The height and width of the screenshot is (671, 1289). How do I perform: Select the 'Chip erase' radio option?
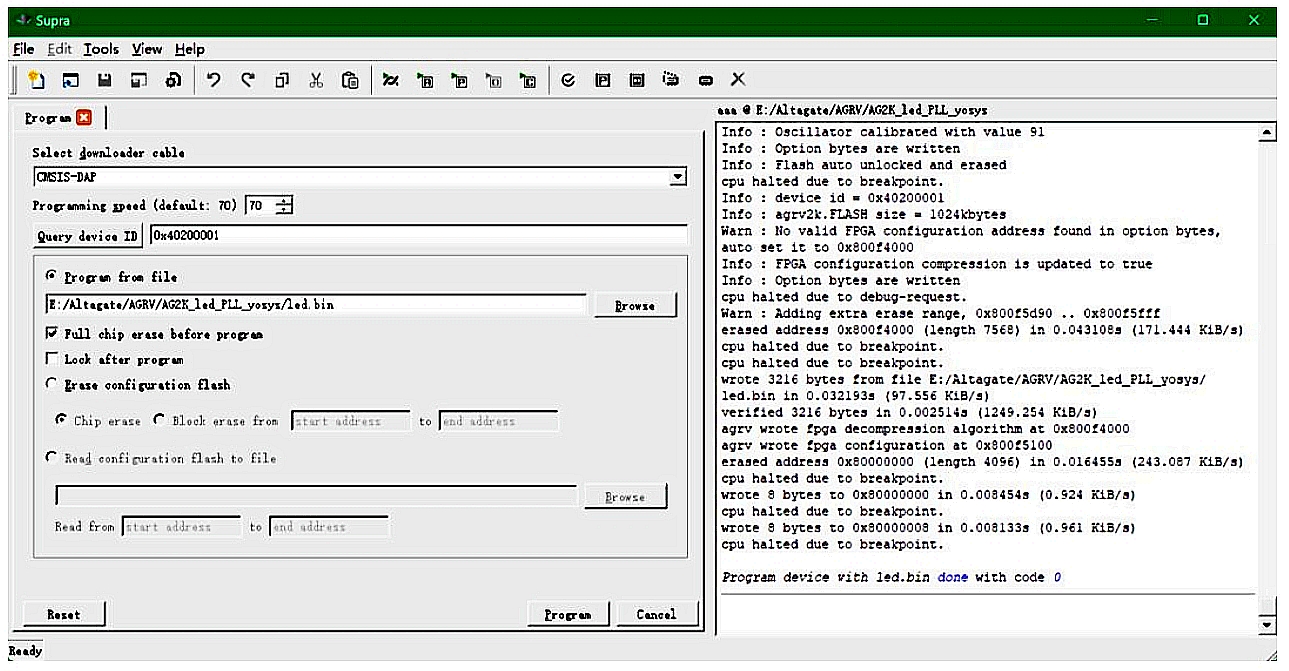[60, 420]
